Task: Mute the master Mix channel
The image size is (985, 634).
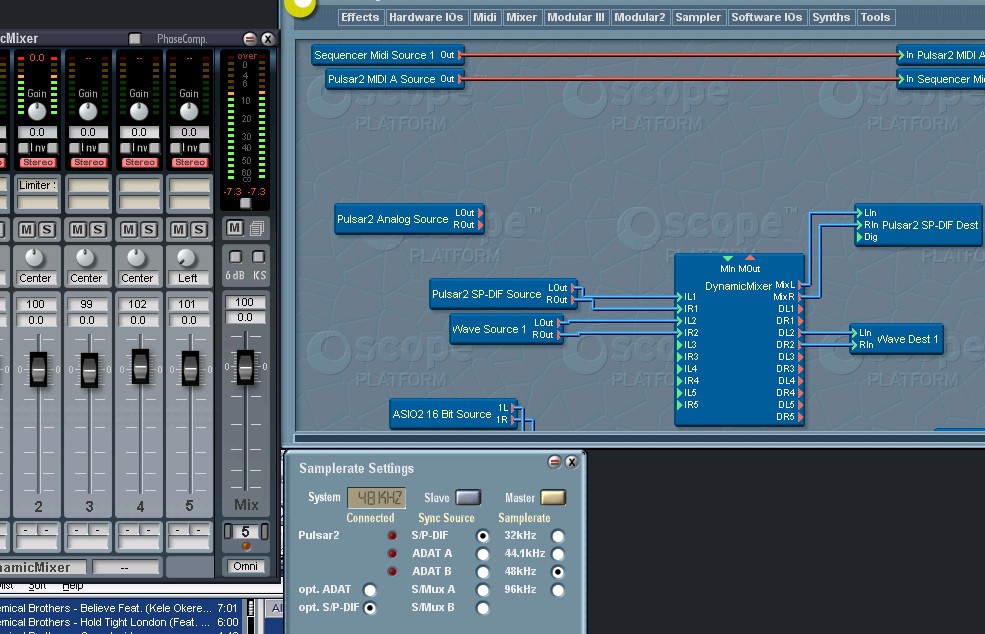Action: coord(235,228)
